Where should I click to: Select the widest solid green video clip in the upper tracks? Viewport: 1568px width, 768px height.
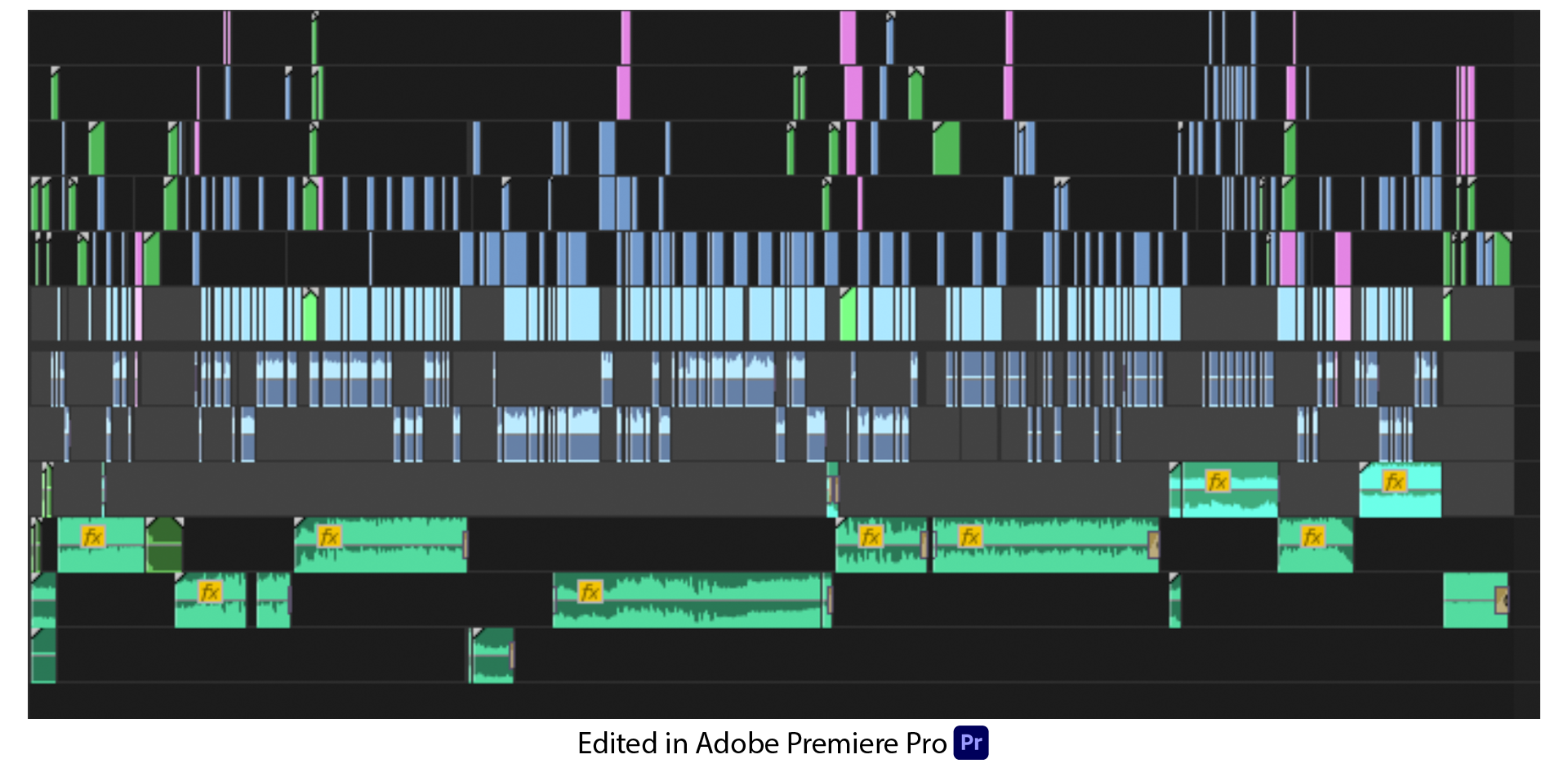946,149
